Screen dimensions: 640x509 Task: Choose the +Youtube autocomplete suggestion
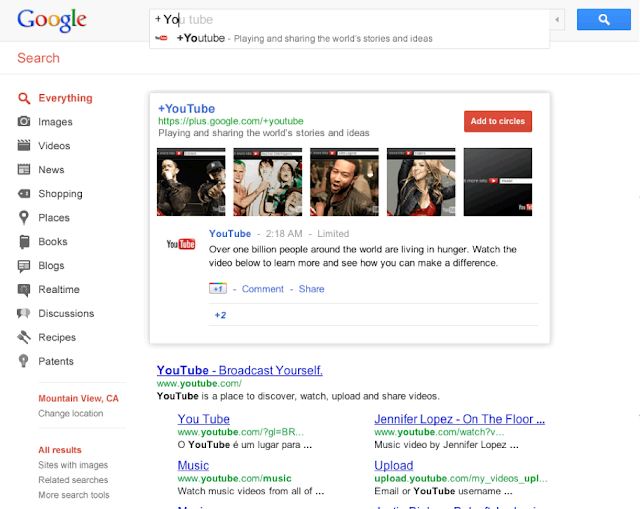coord(350,38)
